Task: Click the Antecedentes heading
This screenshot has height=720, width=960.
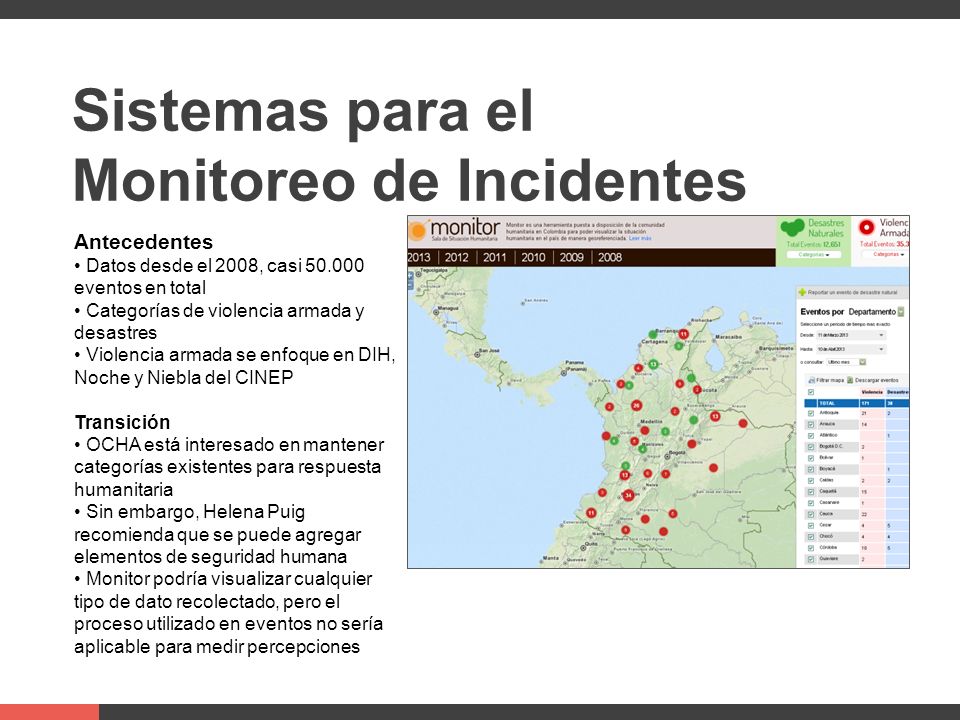Action: pyautogui.click(x=143, y=242)
